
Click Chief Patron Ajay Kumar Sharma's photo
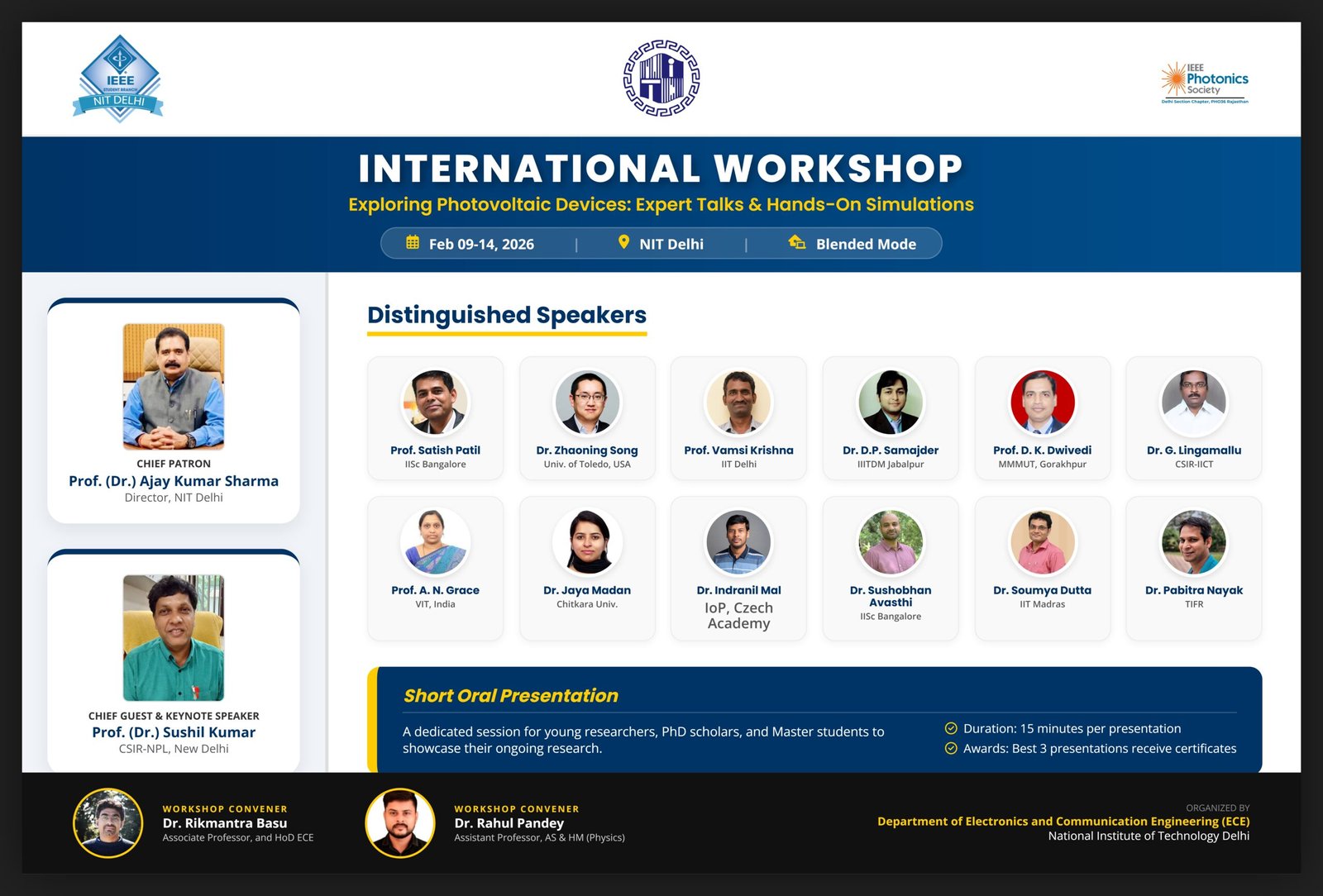pos(174,386)
